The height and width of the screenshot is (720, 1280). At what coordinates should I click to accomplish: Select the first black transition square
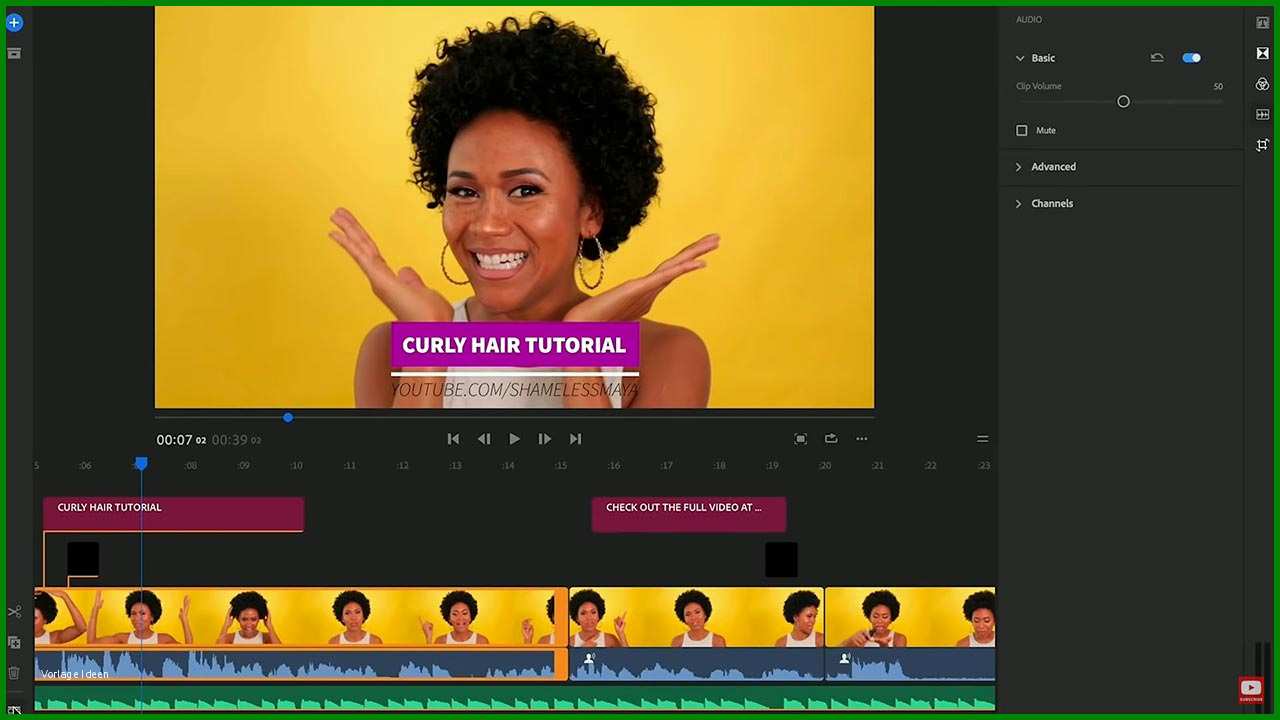pos(83,559)
